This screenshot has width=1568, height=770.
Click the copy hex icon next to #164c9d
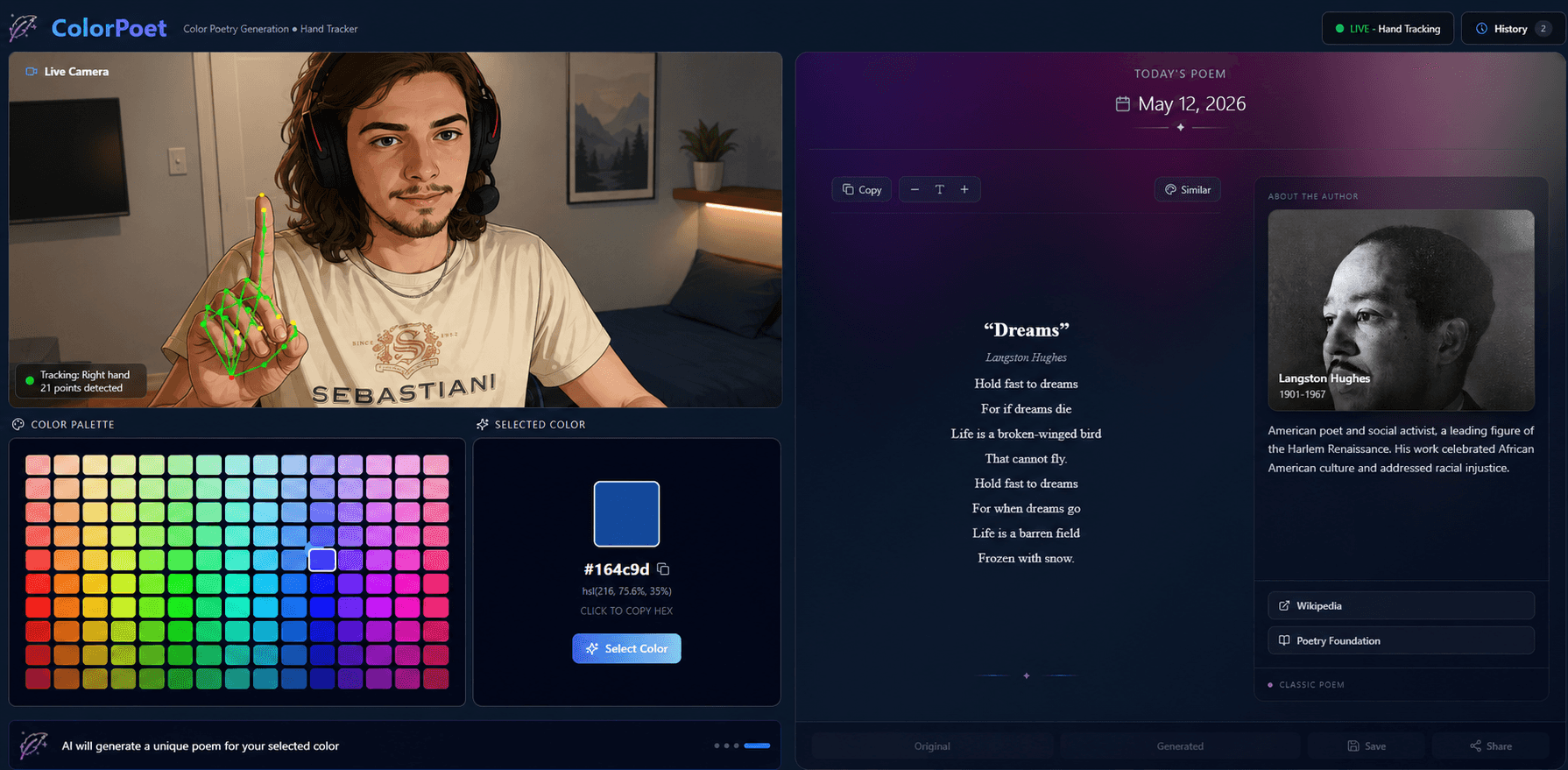[x=663, y=569]
